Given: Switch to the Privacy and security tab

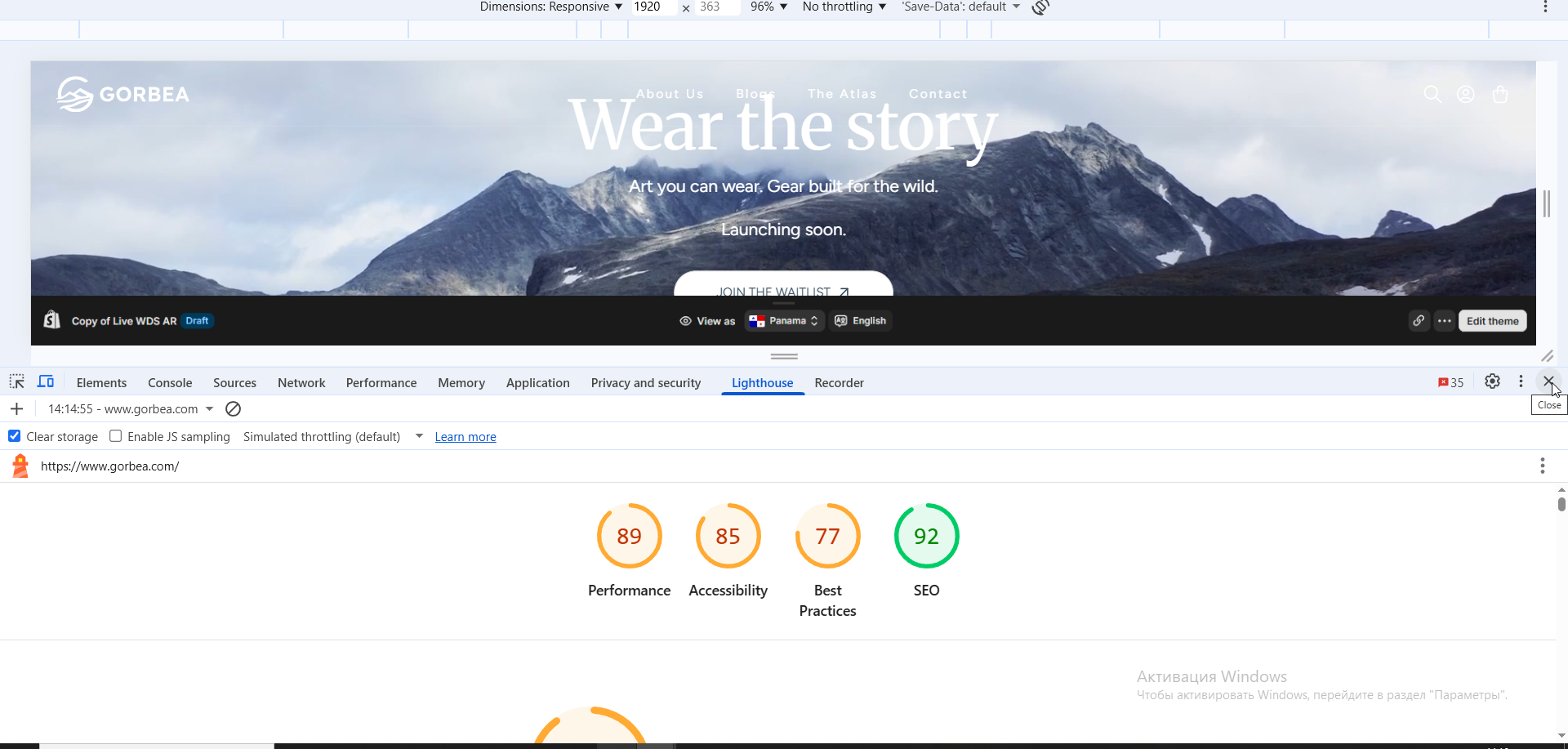Looking at the screenshot, I should (x=646, y=383).
